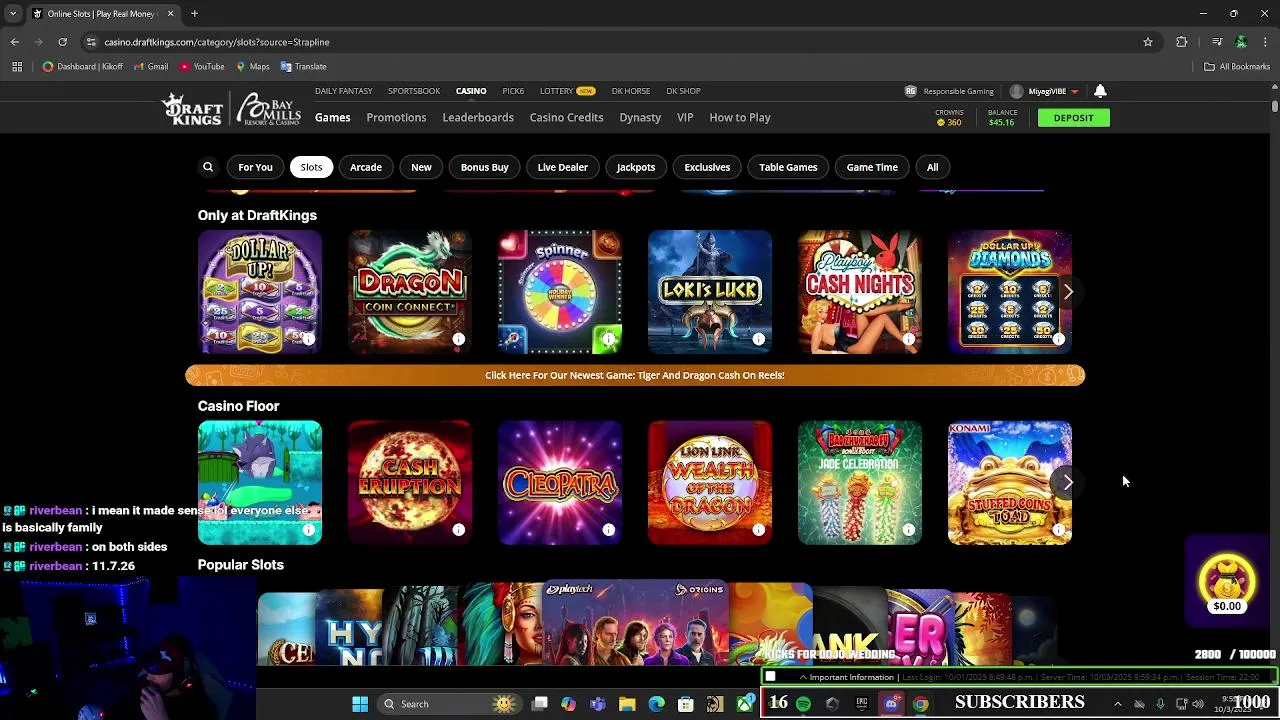Open the Loki's Luck game thumbnail
Screen dimensions: 1280x720
pos(710,292)
